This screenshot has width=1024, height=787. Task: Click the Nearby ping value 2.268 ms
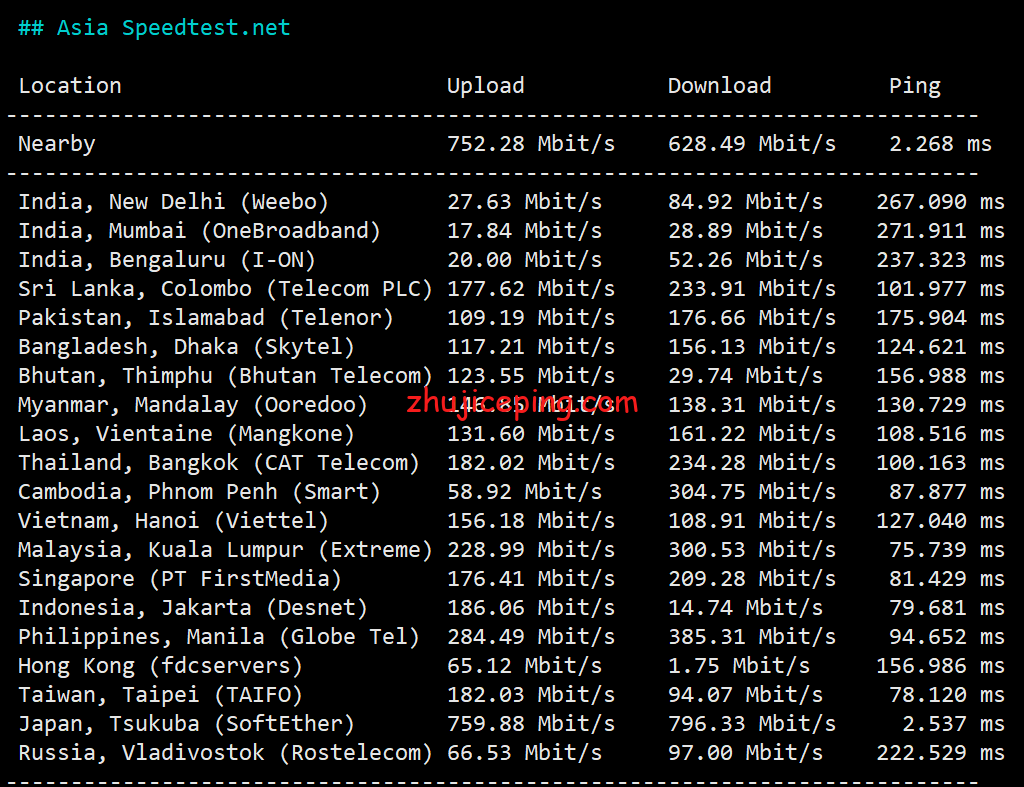click(940, 144)
